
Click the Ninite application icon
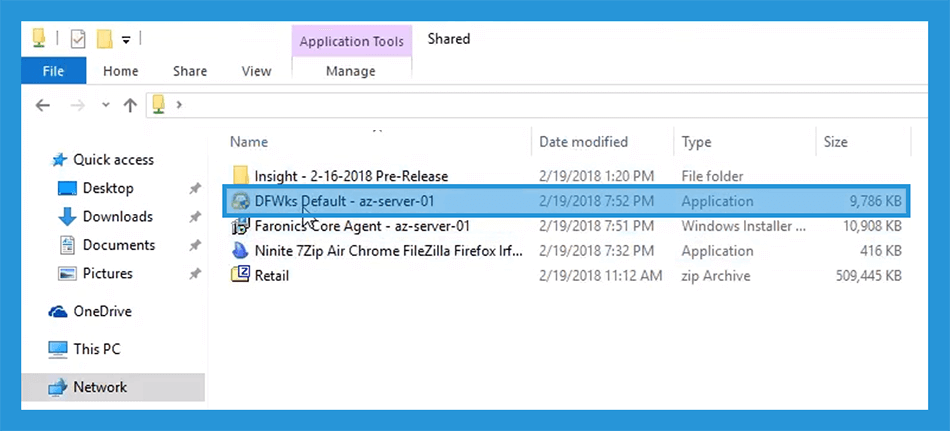click(240, 251)
